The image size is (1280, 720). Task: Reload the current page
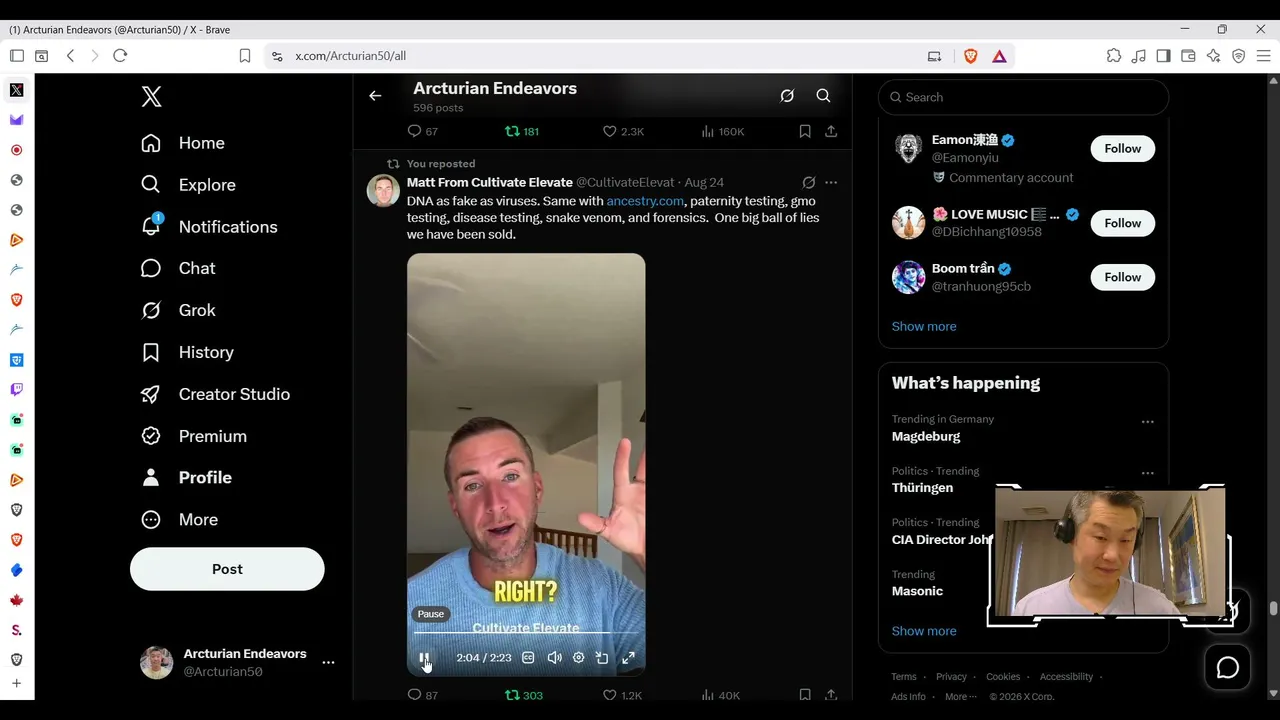pos(120,56)
